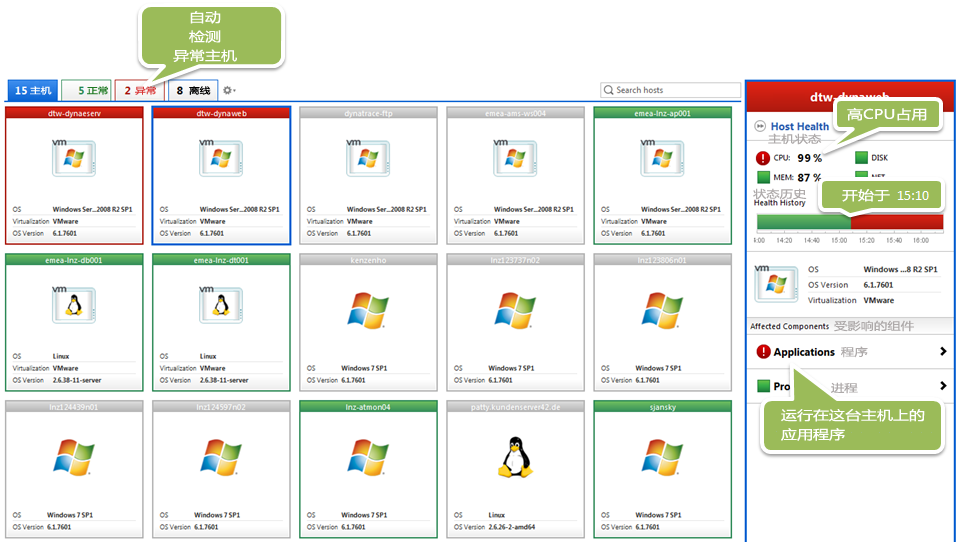The image size is (958, 542).
Task: Expand the Applications affected component row
Action: click(x=942, y=352)
